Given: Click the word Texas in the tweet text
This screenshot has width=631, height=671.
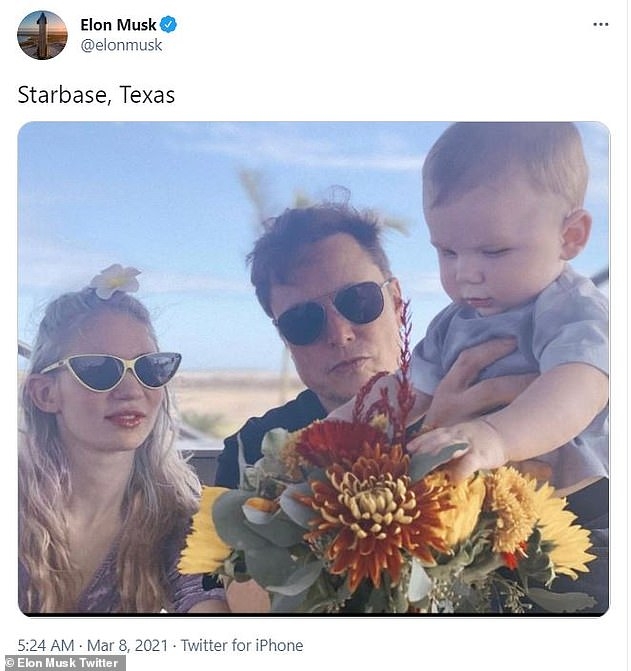Looking at the screenshot, I should [147, 95].
